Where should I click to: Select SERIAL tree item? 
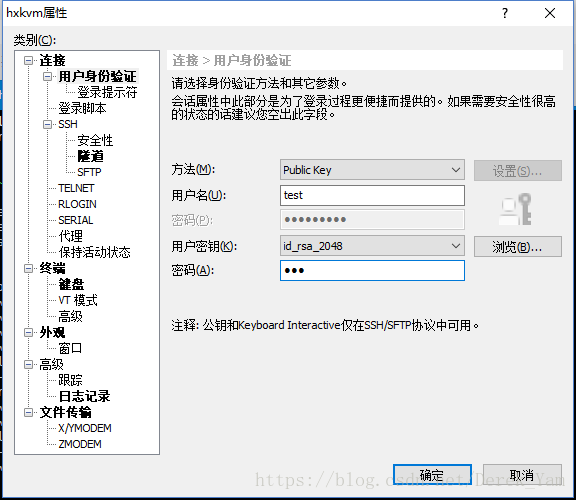[76, 220]
